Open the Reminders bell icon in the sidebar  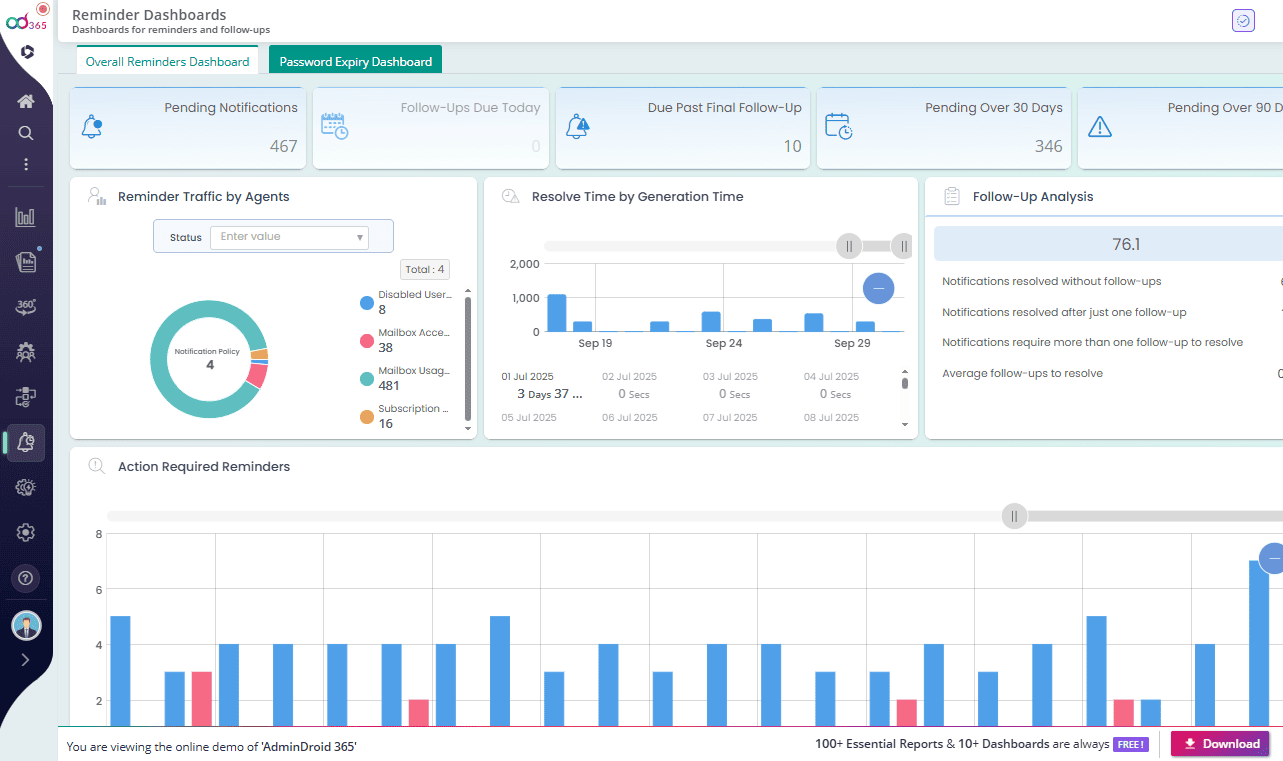[x=25, y=442]
